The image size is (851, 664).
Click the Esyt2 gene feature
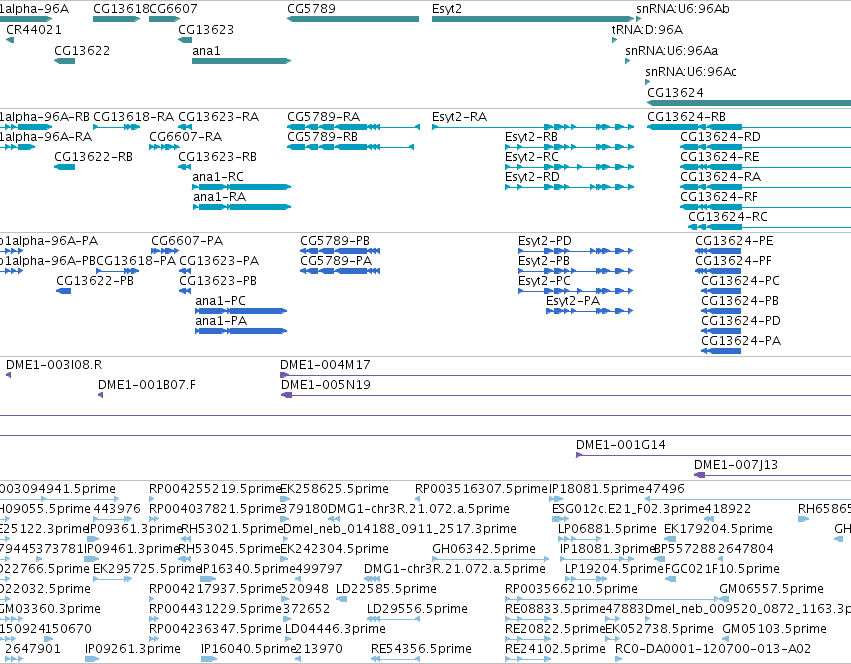click(532, 19)
